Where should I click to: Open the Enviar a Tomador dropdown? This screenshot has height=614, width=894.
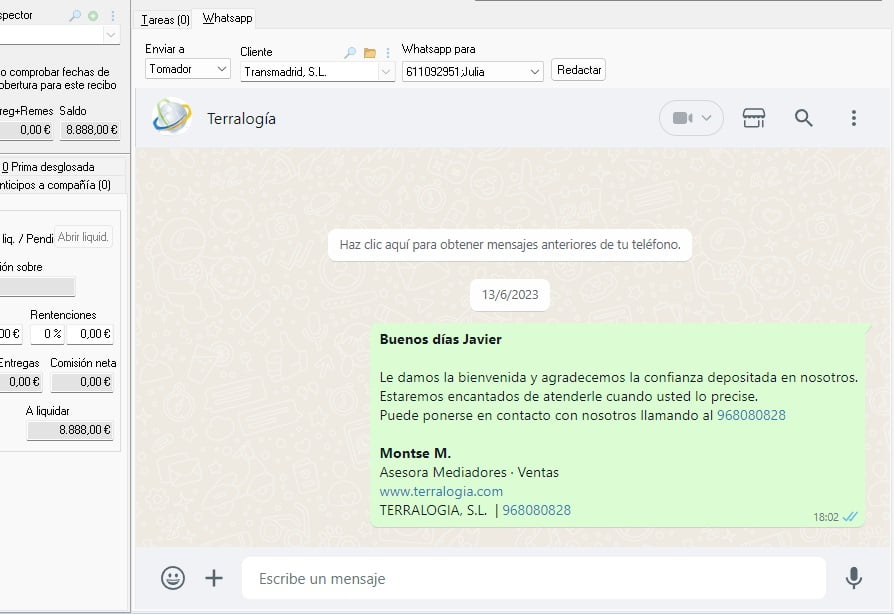pyautogui.click(x=188, y=69)
